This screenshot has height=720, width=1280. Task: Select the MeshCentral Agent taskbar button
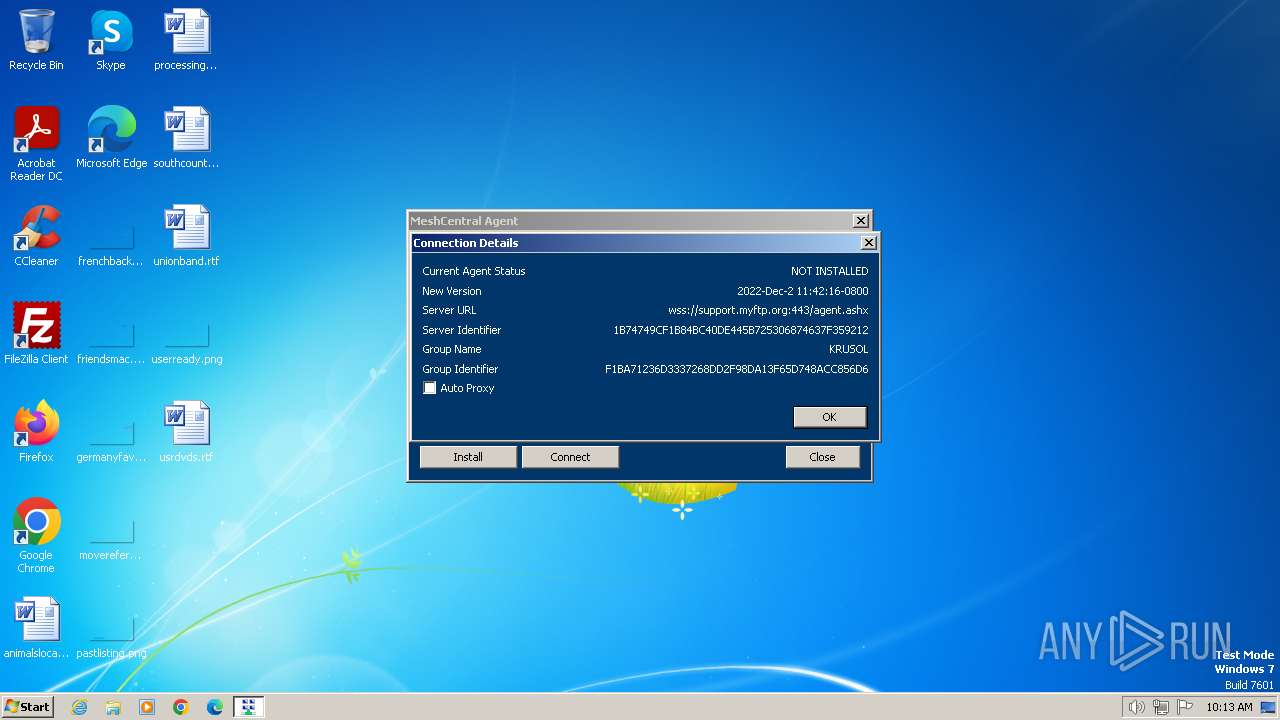[248, 707]
